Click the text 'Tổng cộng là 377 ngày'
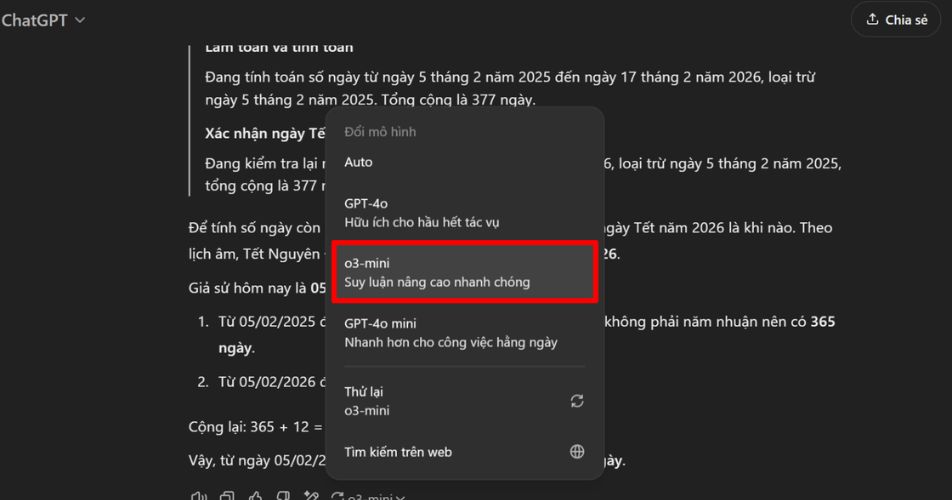952x500 pixels. pos(458,100)
